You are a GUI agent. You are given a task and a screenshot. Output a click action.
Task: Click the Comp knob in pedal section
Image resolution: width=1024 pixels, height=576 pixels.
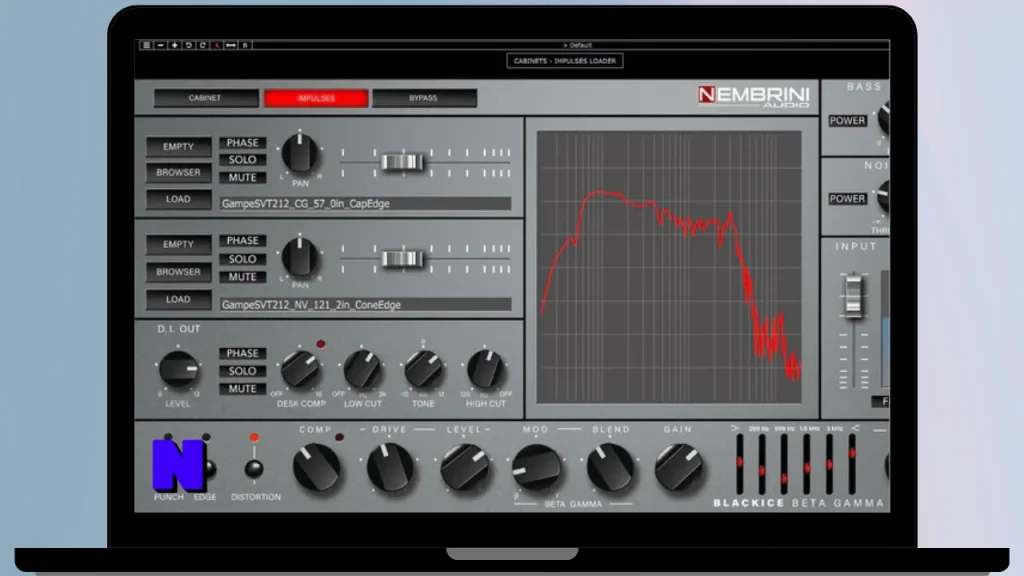pyautogui.click(x=317, y=468)
